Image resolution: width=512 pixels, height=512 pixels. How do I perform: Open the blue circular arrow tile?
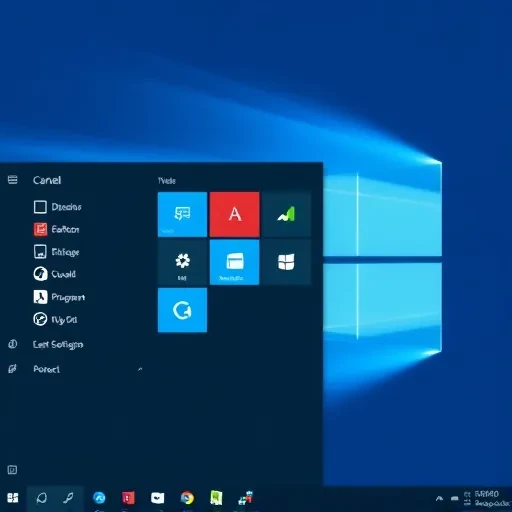tap(182, 310)
